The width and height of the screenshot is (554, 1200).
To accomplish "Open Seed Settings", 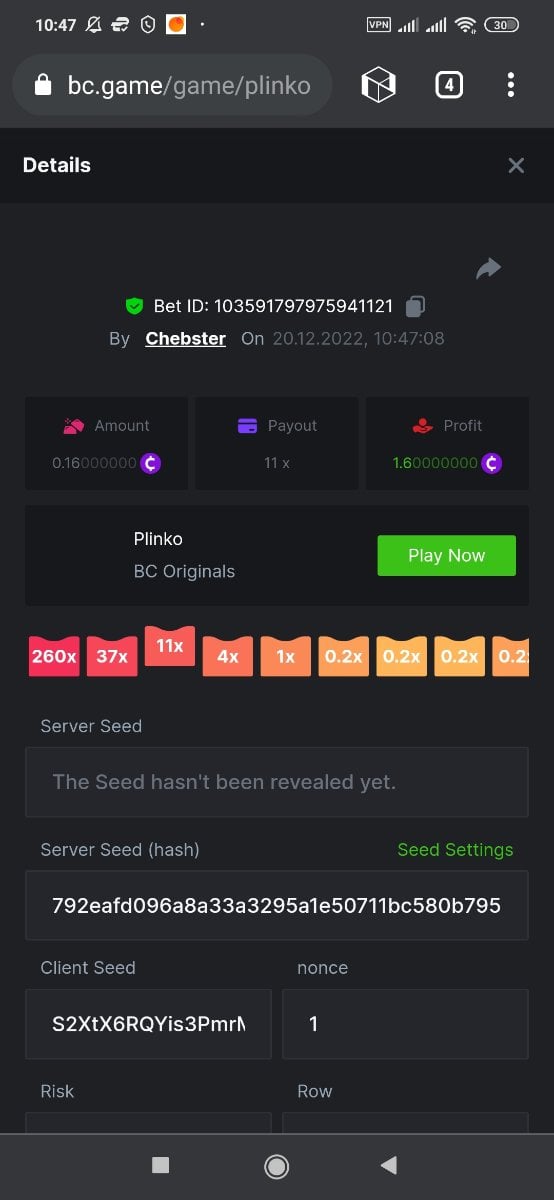I will (455, 850).
